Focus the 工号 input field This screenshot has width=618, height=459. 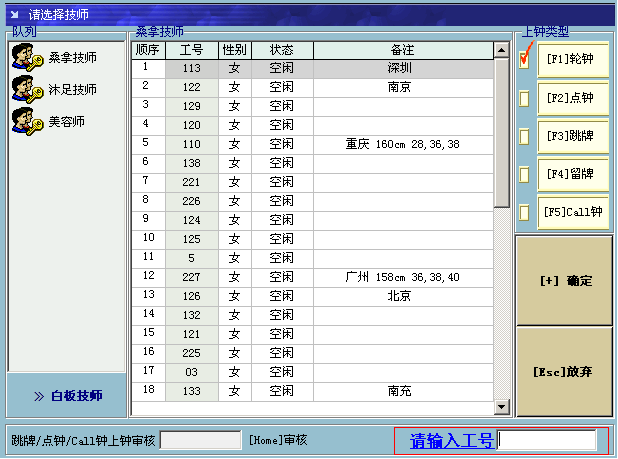coord(547,440)
